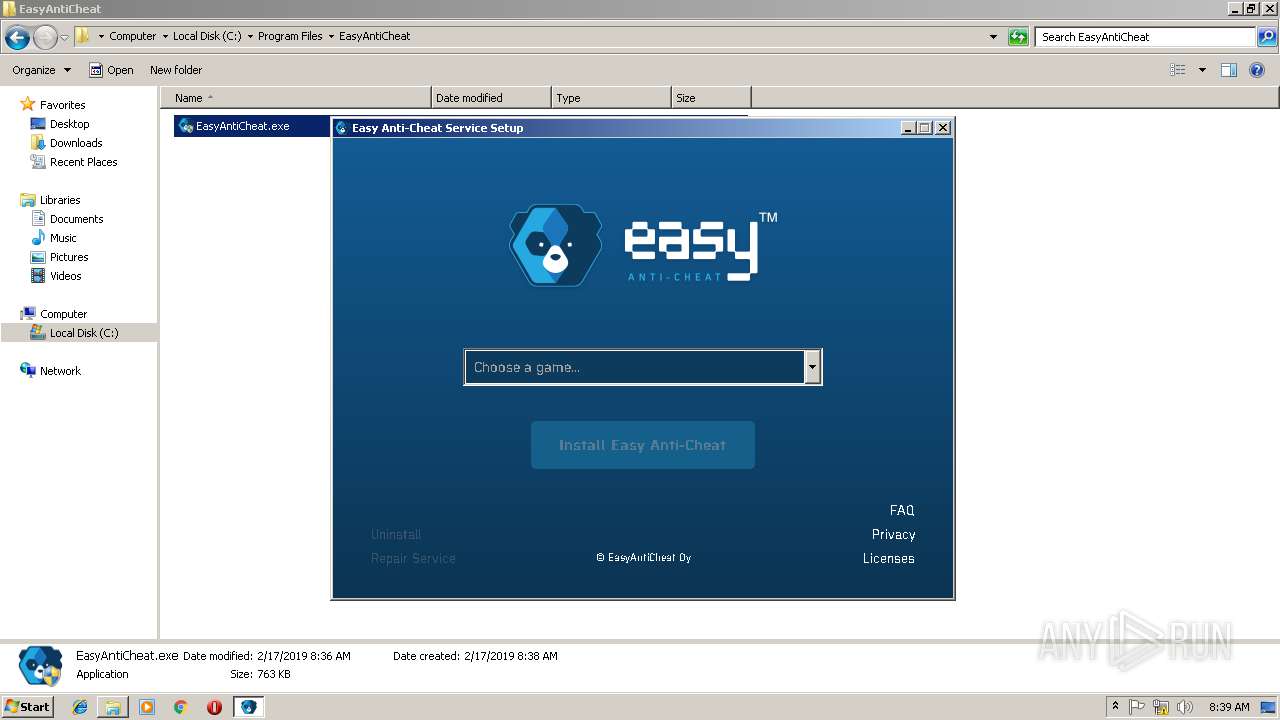Open the view options dropdown arrow
The width and height of the screenshot is (1280, 720).
click(1202, 70)
